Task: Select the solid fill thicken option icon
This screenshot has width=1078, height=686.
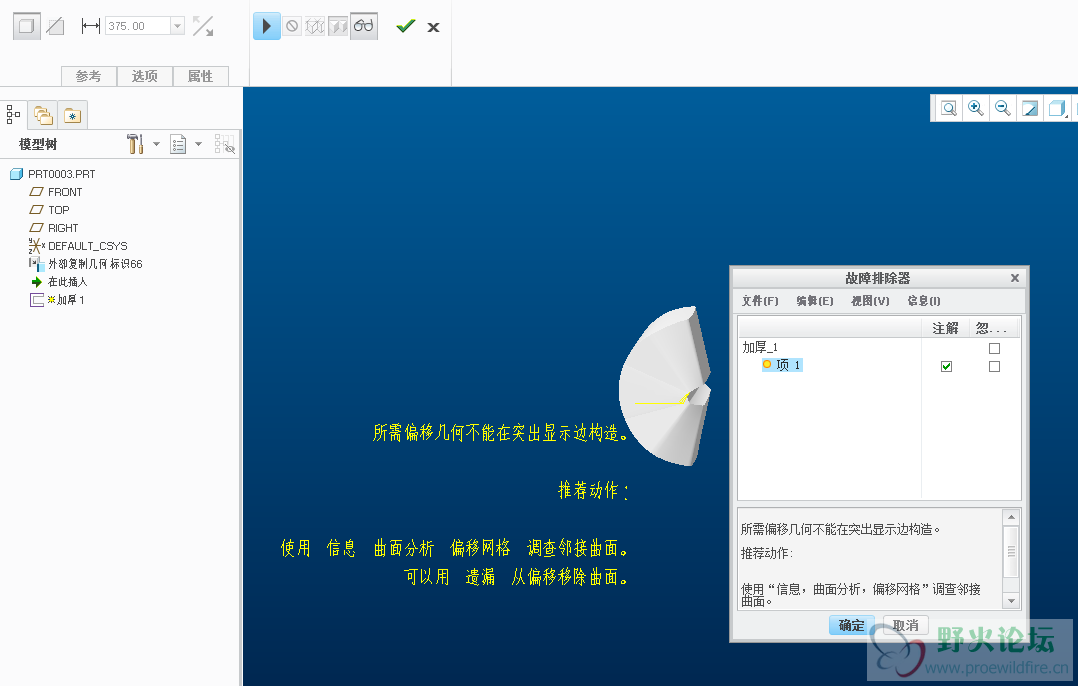Action: (26, 26)
